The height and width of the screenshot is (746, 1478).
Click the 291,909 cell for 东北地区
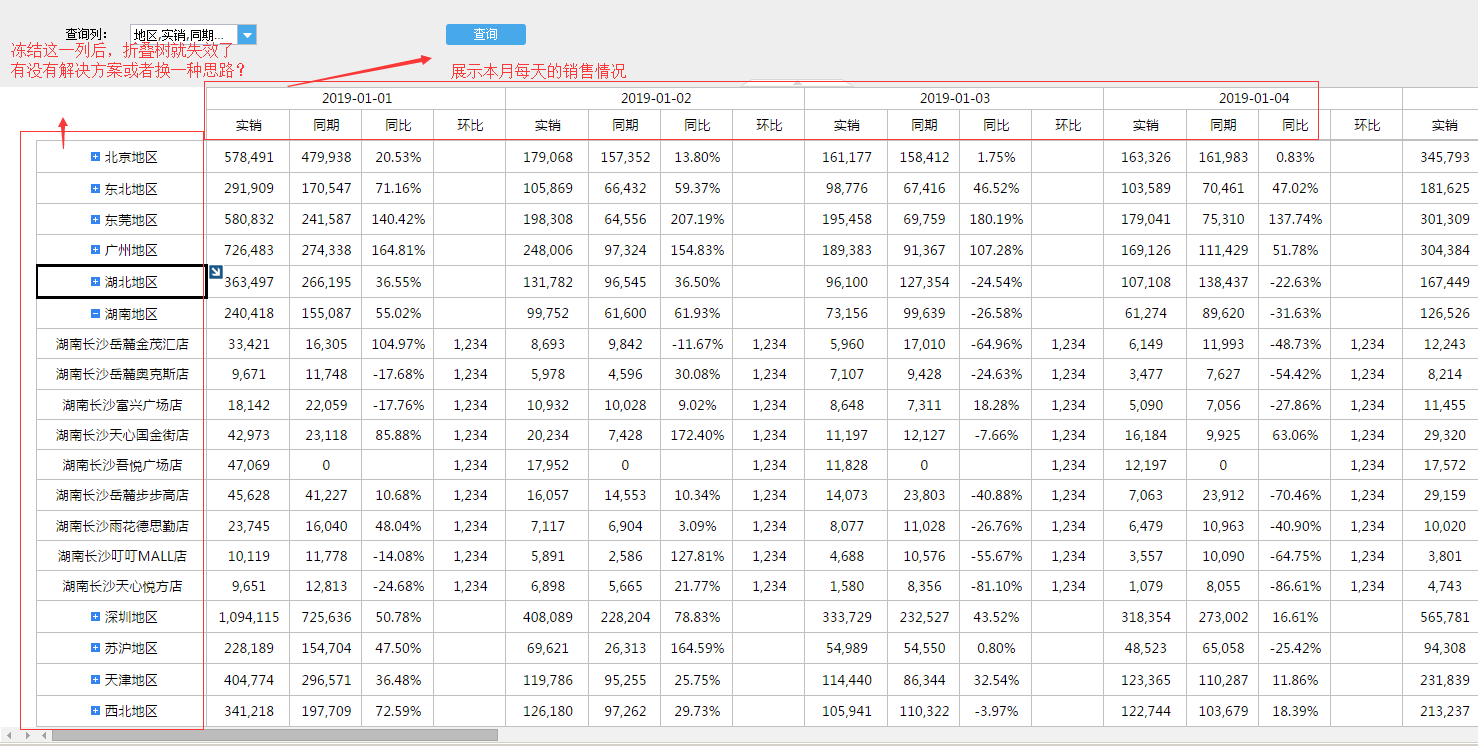(248, 188)
